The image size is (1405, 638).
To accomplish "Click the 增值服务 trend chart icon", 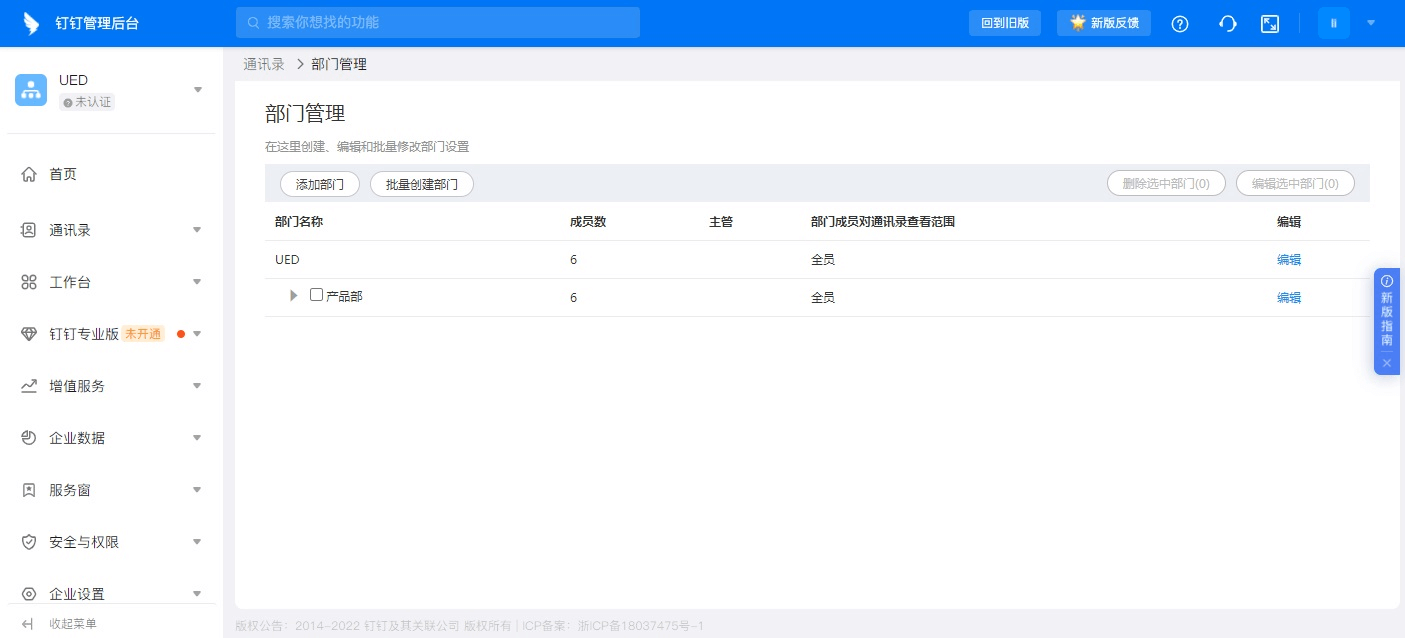I will (x=29, y=386).
